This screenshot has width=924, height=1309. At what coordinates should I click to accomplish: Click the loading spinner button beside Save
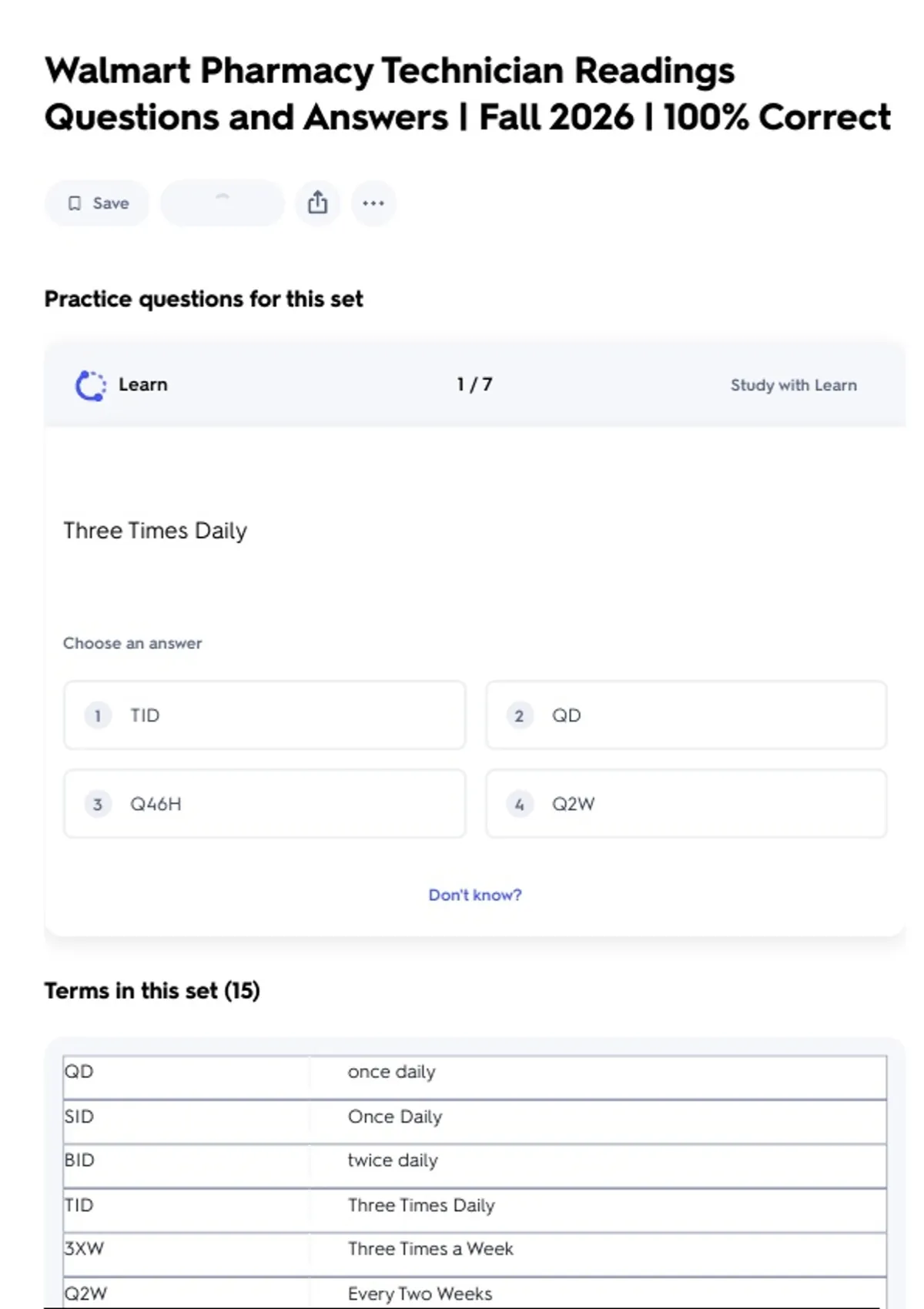222,203
